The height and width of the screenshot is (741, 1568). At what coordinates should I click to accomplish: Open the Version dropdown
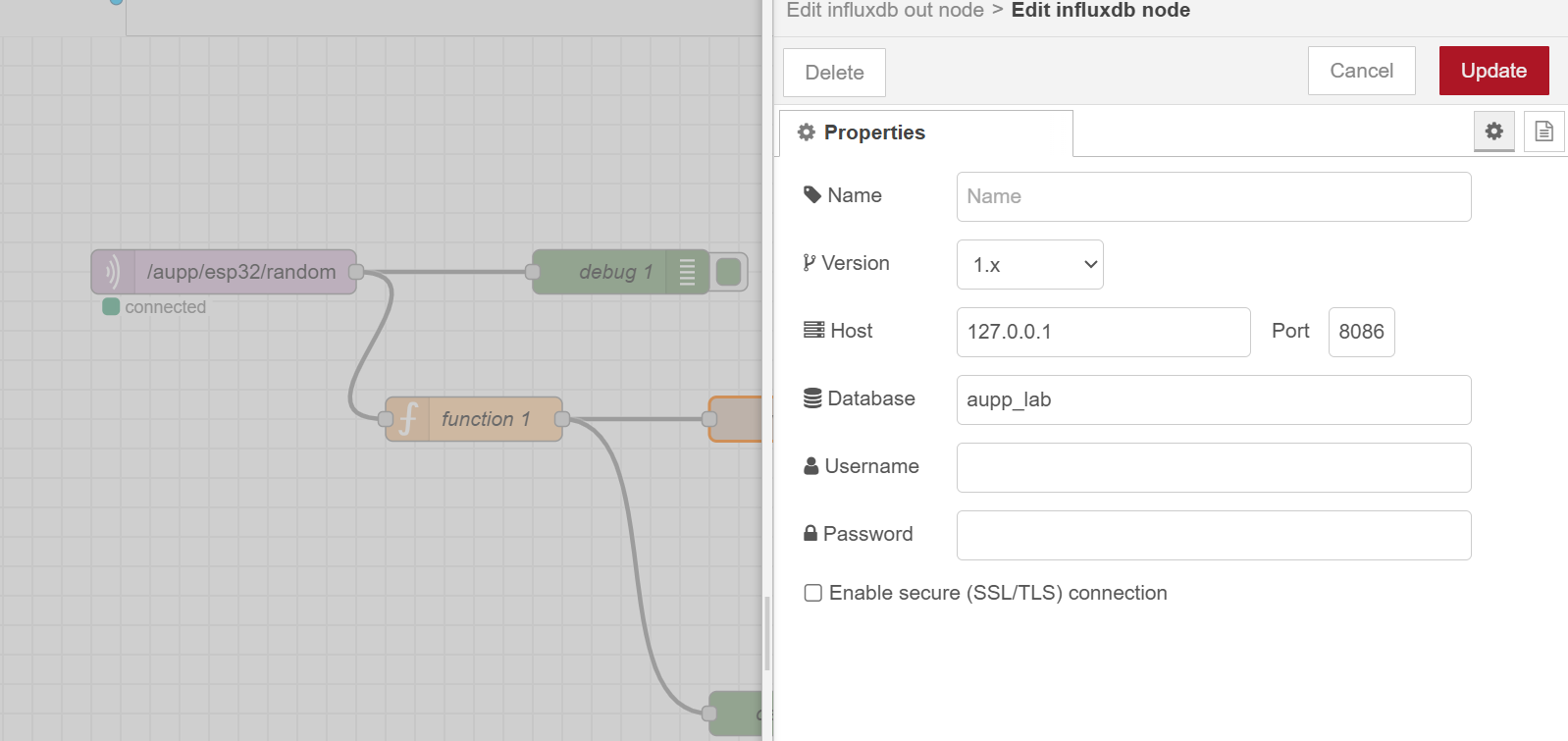(1029, 265)
